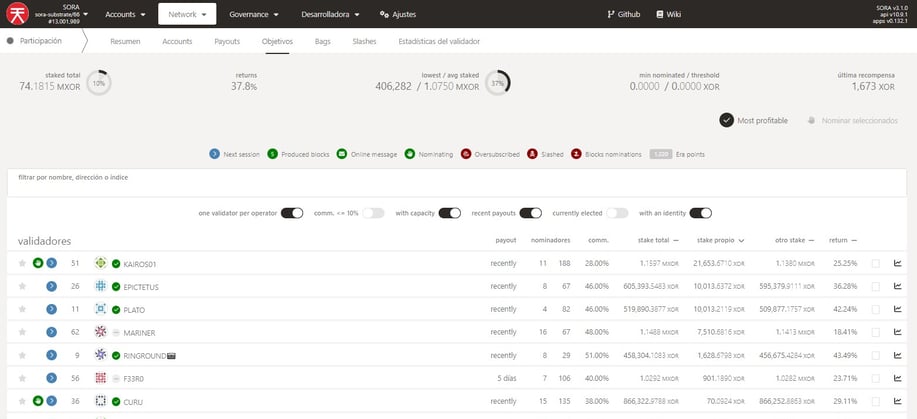
Task: Enable comm. <= 10% filter switch
Action: pos(373,213)
